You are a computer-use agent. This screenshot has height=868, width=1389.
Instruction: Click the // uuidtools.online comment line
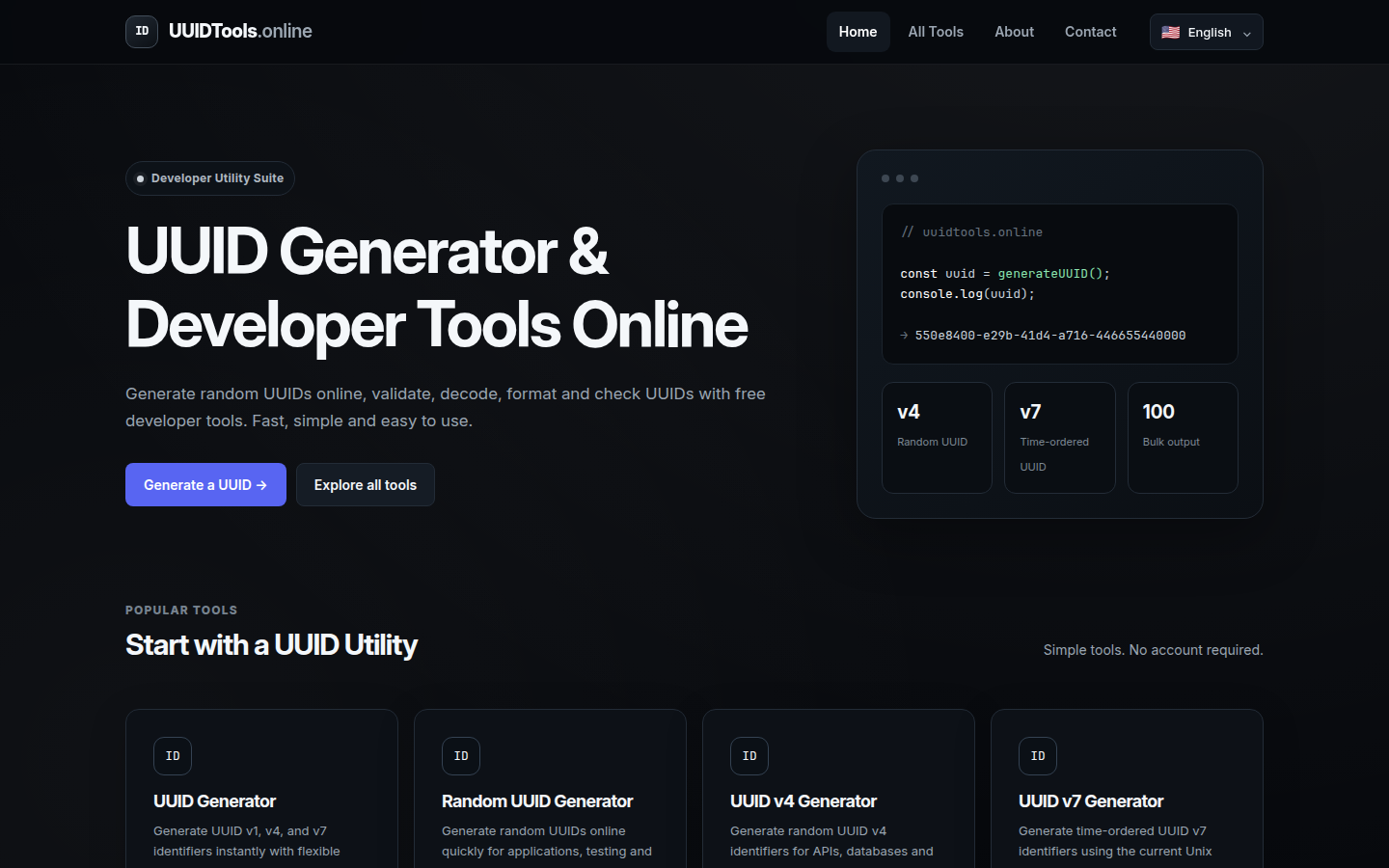971,232
